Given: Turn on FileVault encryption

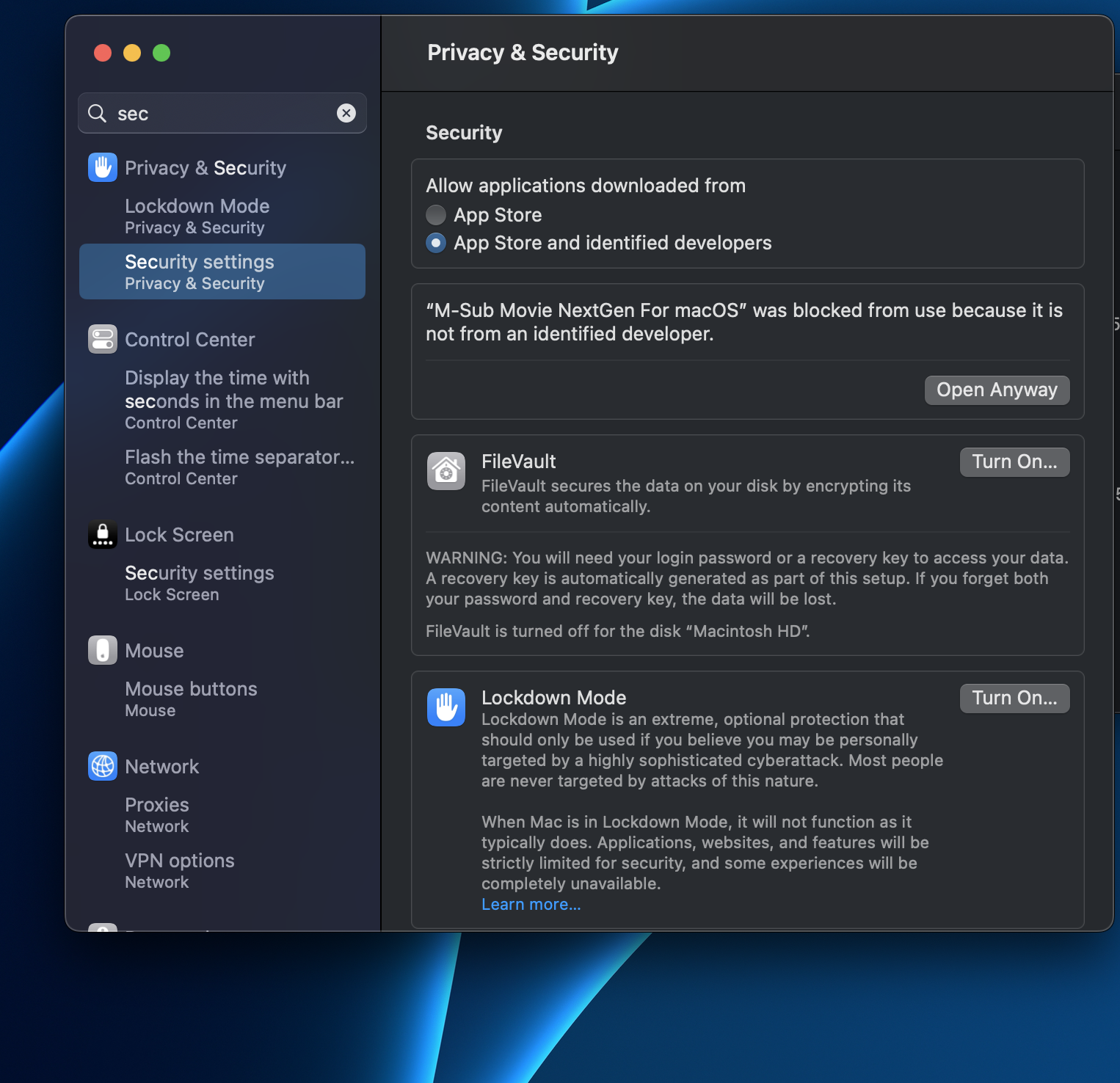Looking at the screenshot, I should pyautogui.click(x=1014, y=462).
